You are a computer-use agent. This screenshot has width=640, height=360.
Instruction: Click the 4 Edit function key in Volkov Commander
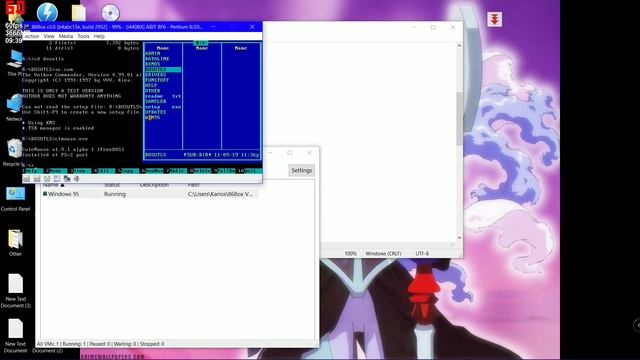click(x=104, y=171)
